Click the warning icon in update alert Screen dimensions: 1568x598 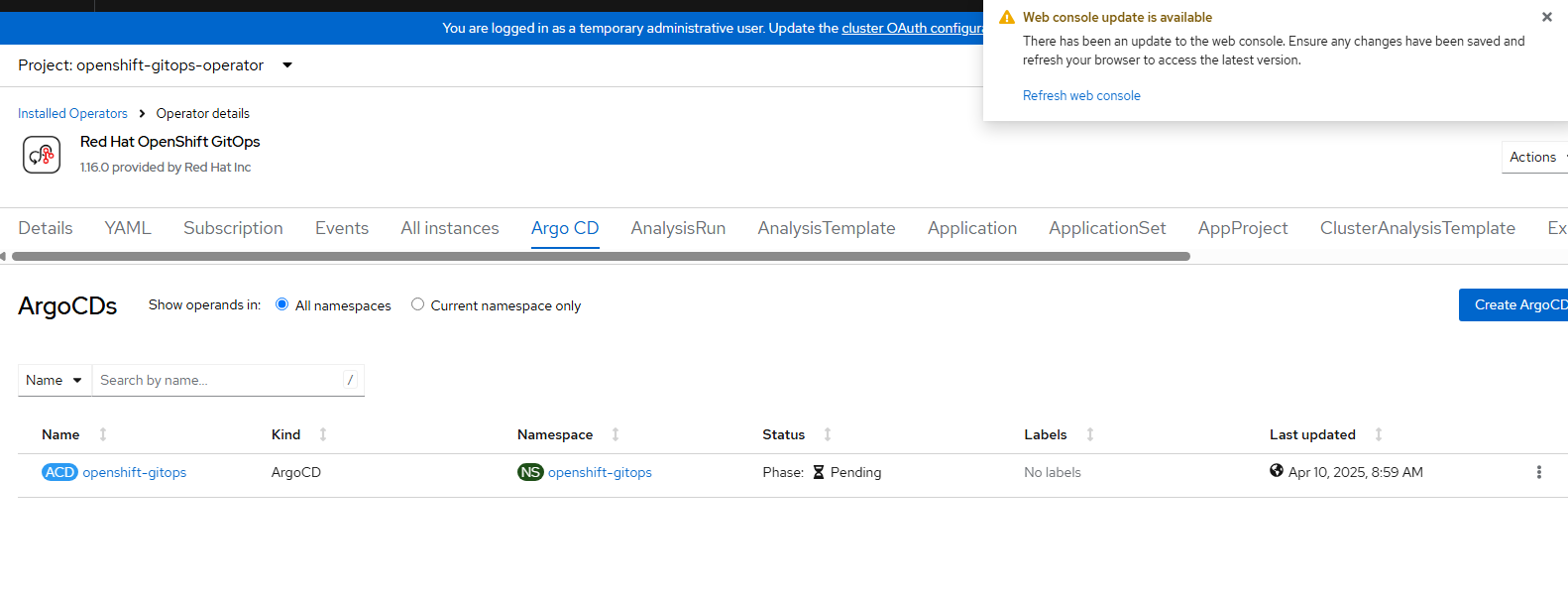click(x=1007, y=18)
